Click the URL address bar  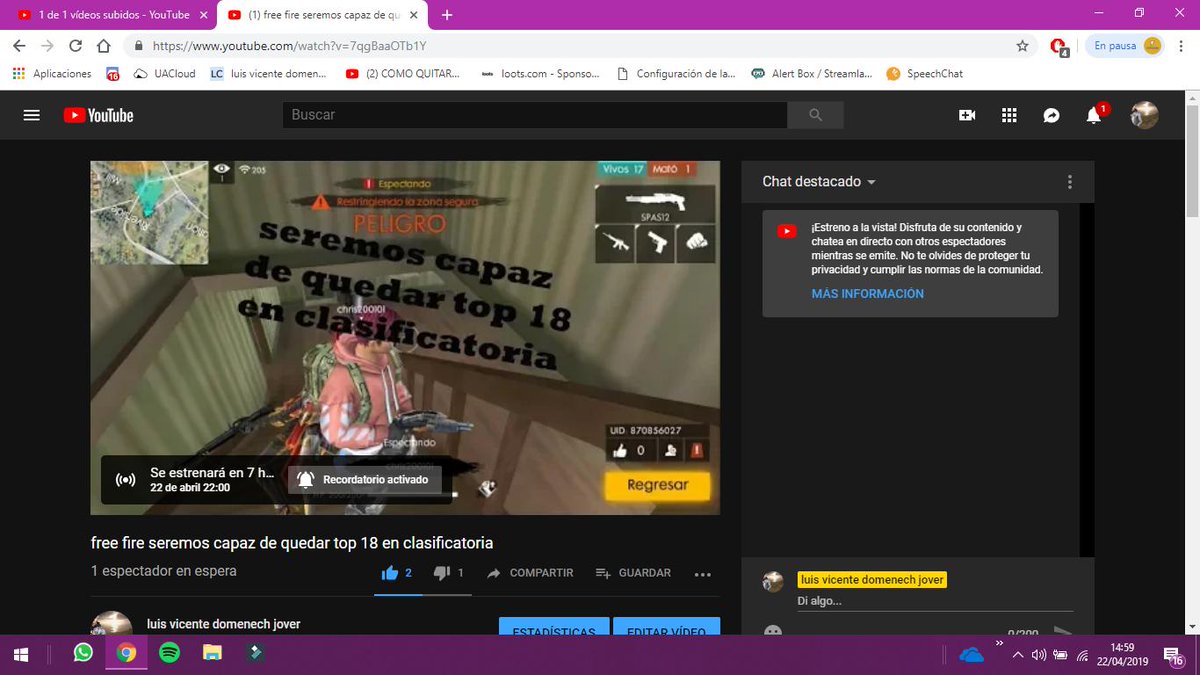580,46
